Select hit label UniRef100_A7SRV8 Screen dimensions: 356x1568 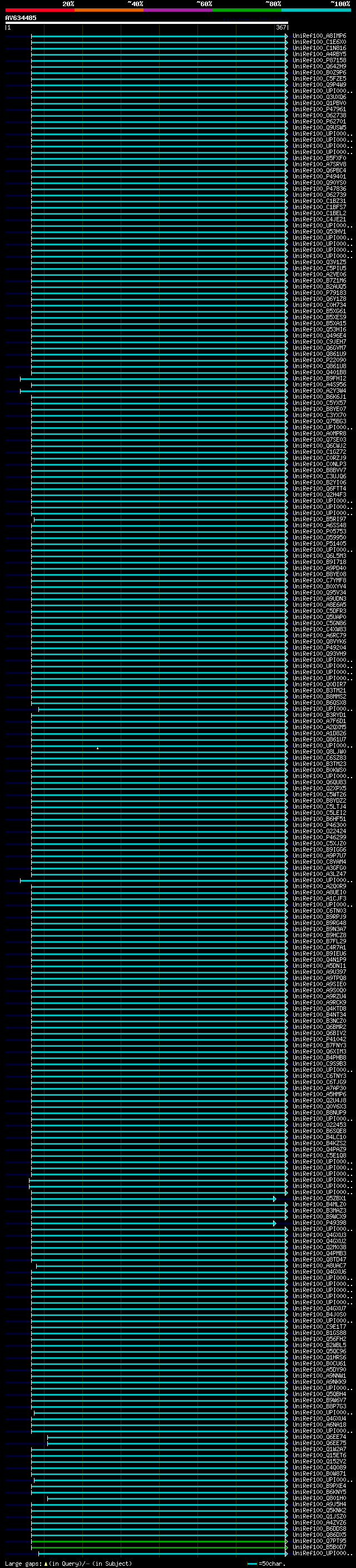click(x=319, y=164)
